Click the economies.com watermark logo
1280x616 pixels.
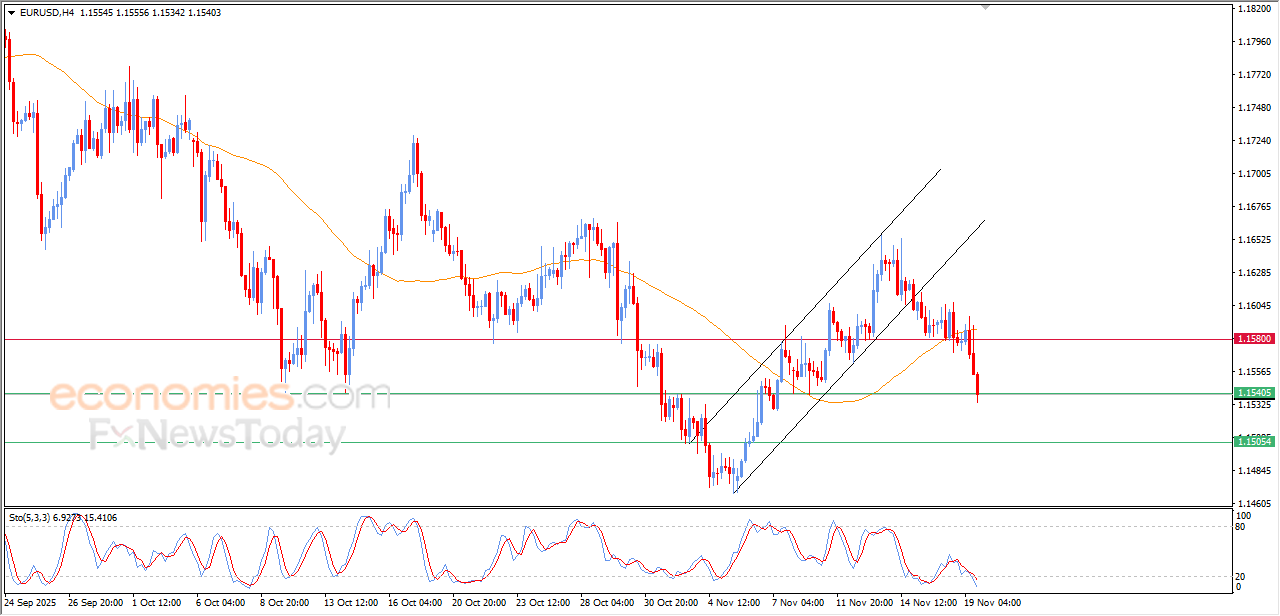(x=219, y=396)
